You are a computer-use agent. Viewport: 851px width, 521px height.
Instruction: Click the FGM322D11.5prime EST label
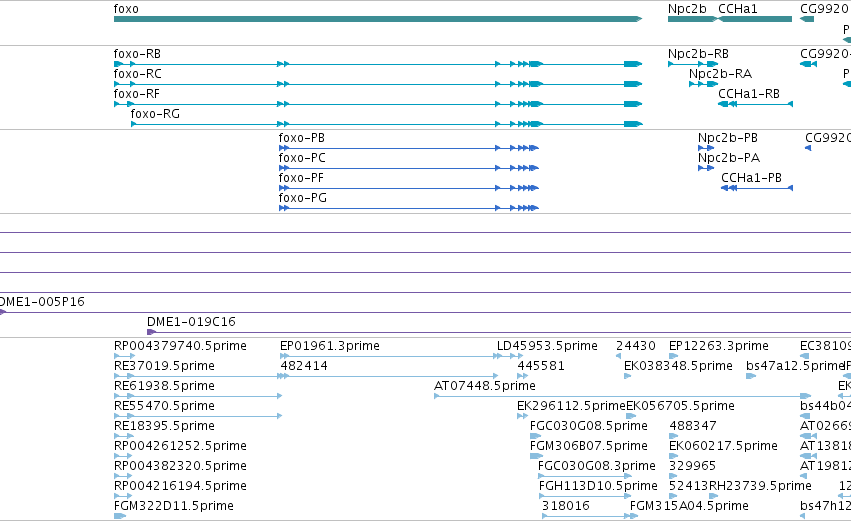click(x=174, y=506)
